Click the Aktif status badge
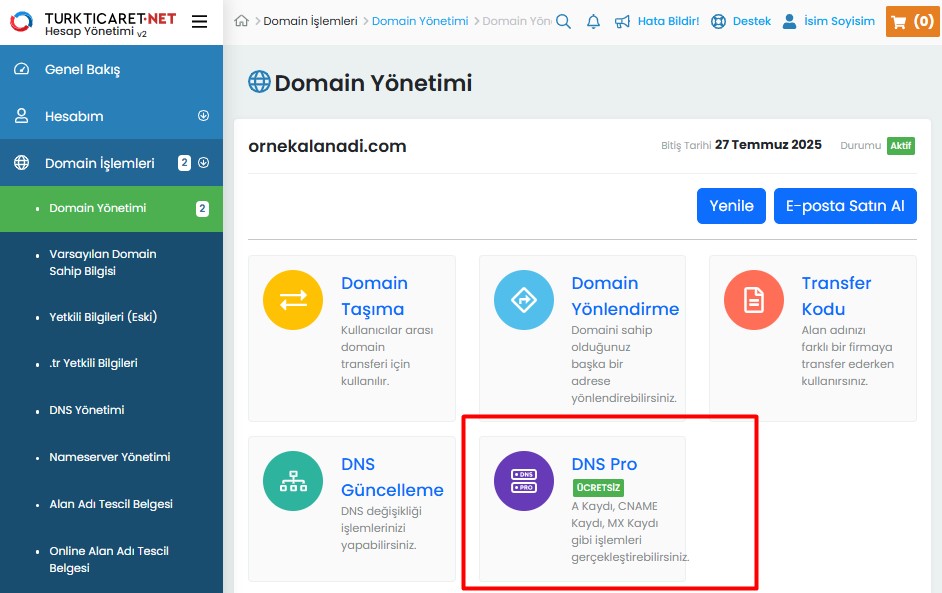The height and width of the screenshot is (593, 942). (x=901, y=145)
